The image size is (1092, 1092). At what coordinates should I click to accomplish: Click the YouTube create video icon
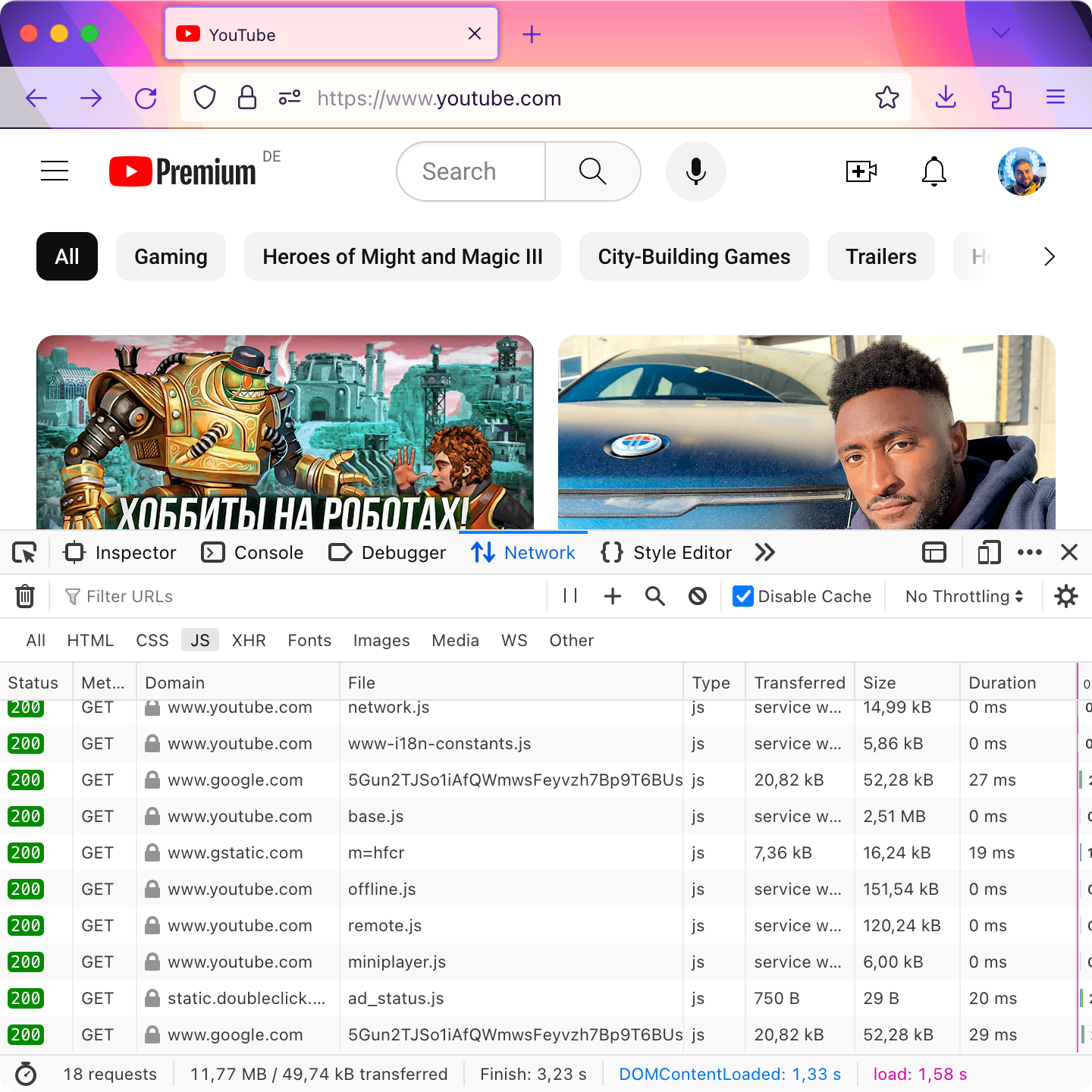coord(861,171)
